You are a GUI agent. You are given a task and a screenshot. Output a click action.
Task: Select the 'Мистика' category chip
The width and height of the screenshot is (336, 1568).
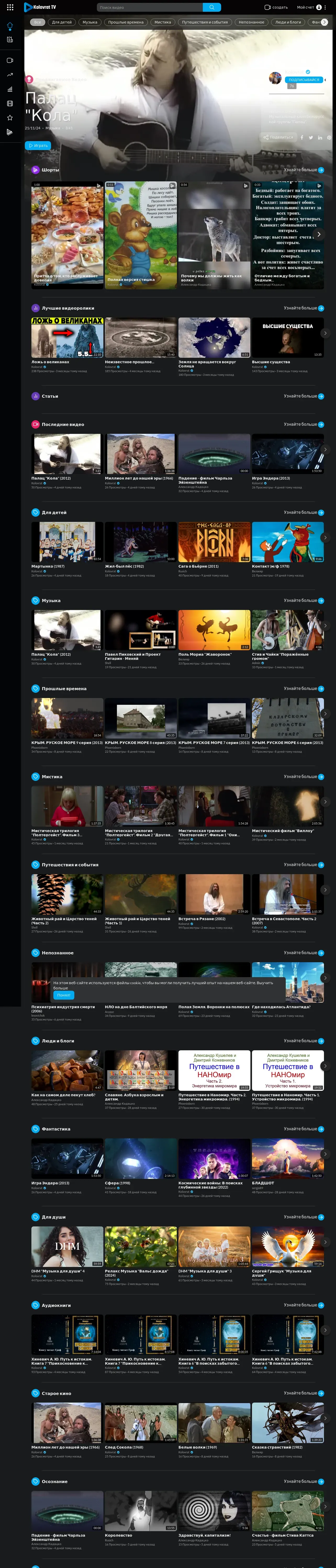pyautogui.click(x=163, y=22)
